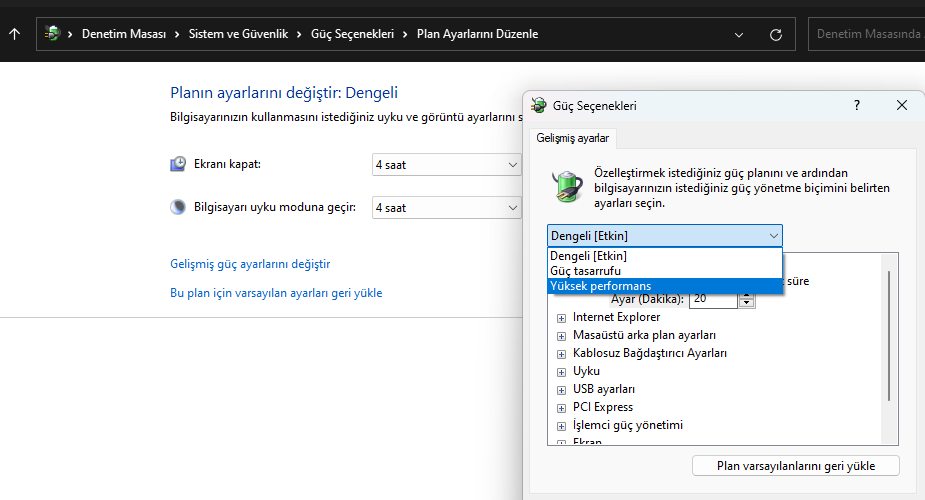
Task: Choose Güç tasarrufu power plan option
Action: (x=585, y=271)
